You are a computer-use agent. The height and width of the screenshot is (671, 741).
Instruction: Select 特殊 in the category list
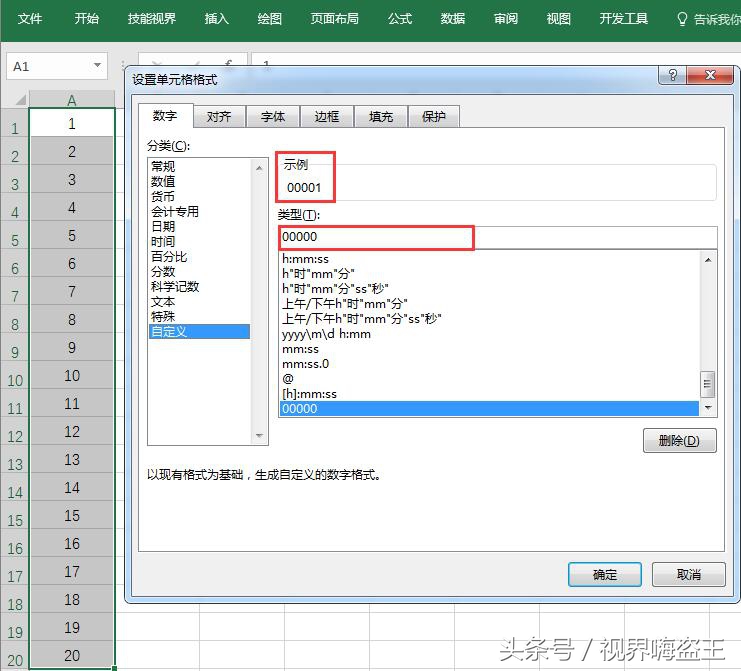point(199,317)
